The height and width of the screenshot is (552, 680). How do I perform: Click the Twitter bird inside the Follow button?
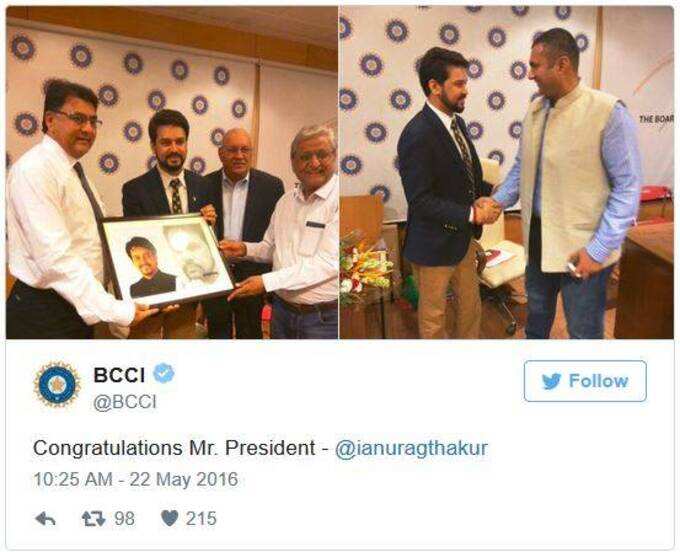pyautogui.click(x=552, y=382)
